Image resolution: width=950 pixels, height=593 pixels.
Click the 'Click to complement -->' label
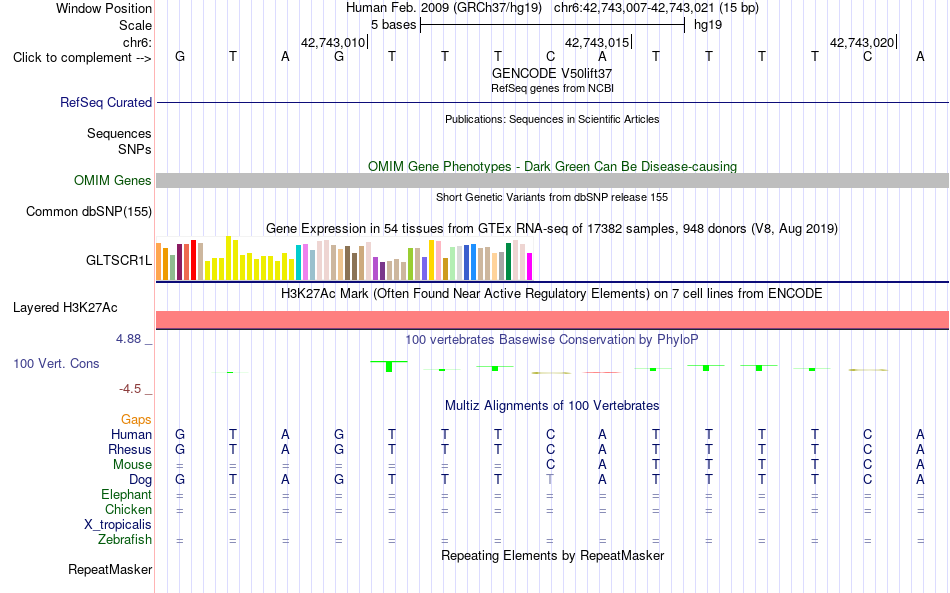pos(82,58)
